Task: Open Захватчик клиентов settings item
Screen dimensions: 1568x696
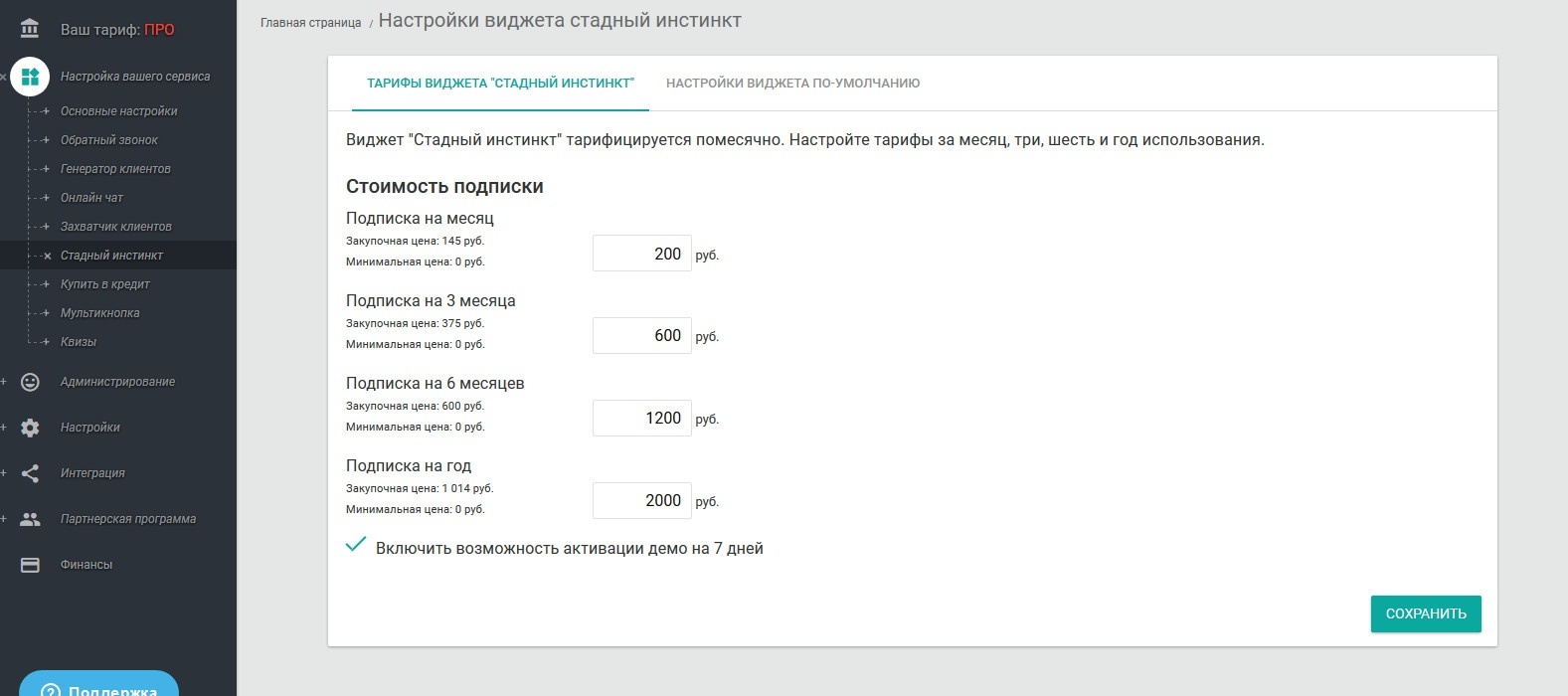Action: [115, 227]
